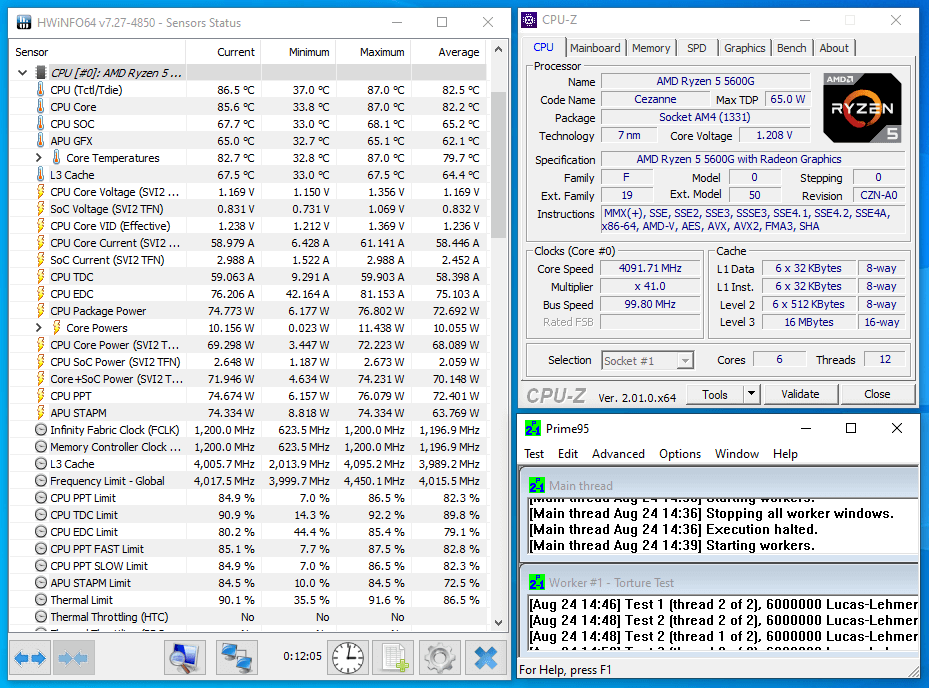Reset the elapsed time via the clock icon
929x688 pixels.
(x=348, y=658)
